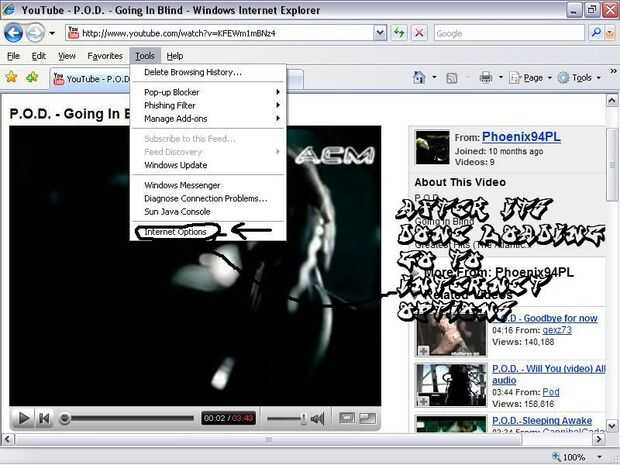Screen dimensions: 620x465
Task: Select Diagnose Connection Problems entry
Action: (x=208, y=198)
